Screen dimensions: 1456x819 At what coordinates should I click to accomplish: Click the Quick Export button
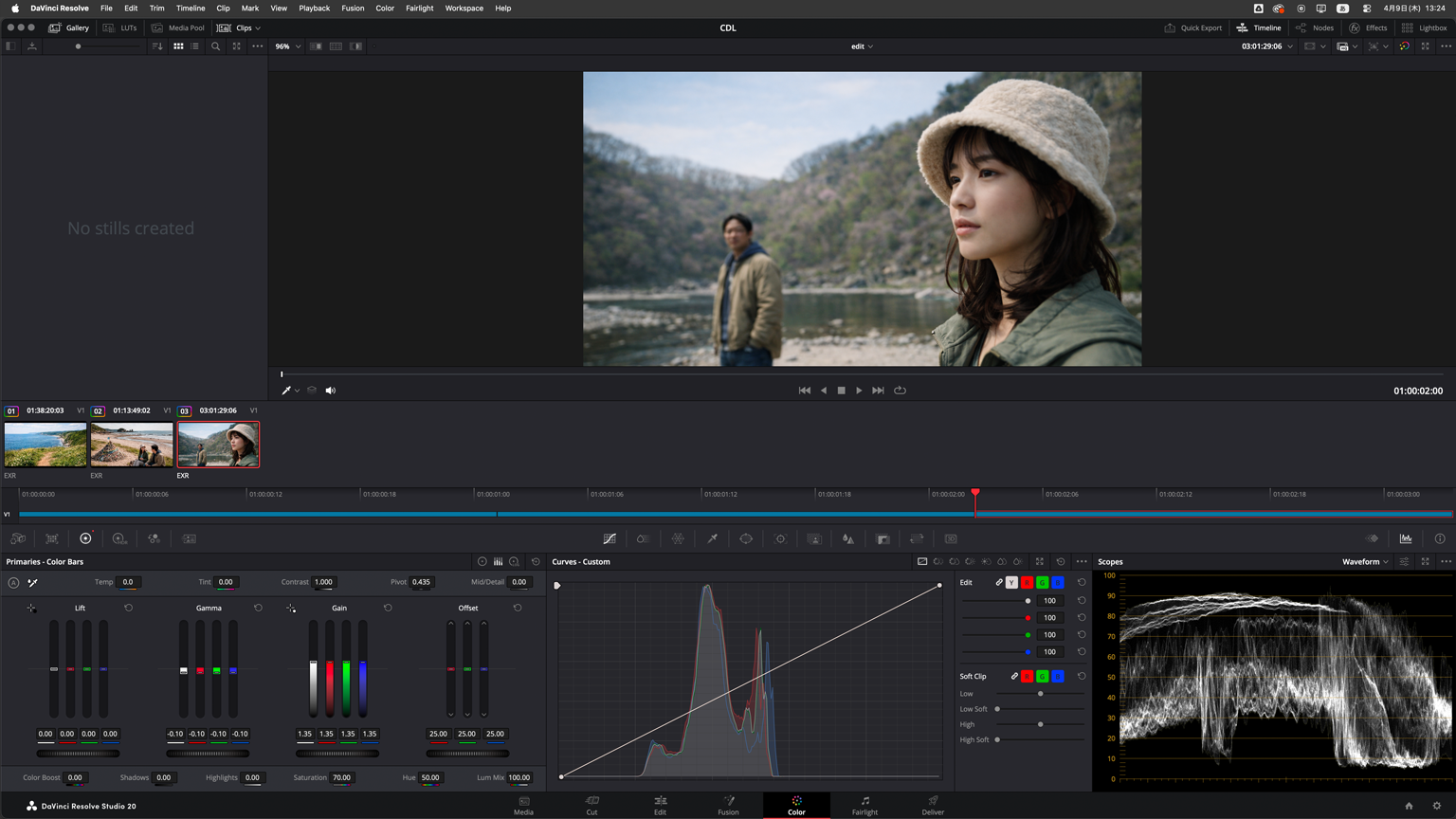(x=1193, y=27)
